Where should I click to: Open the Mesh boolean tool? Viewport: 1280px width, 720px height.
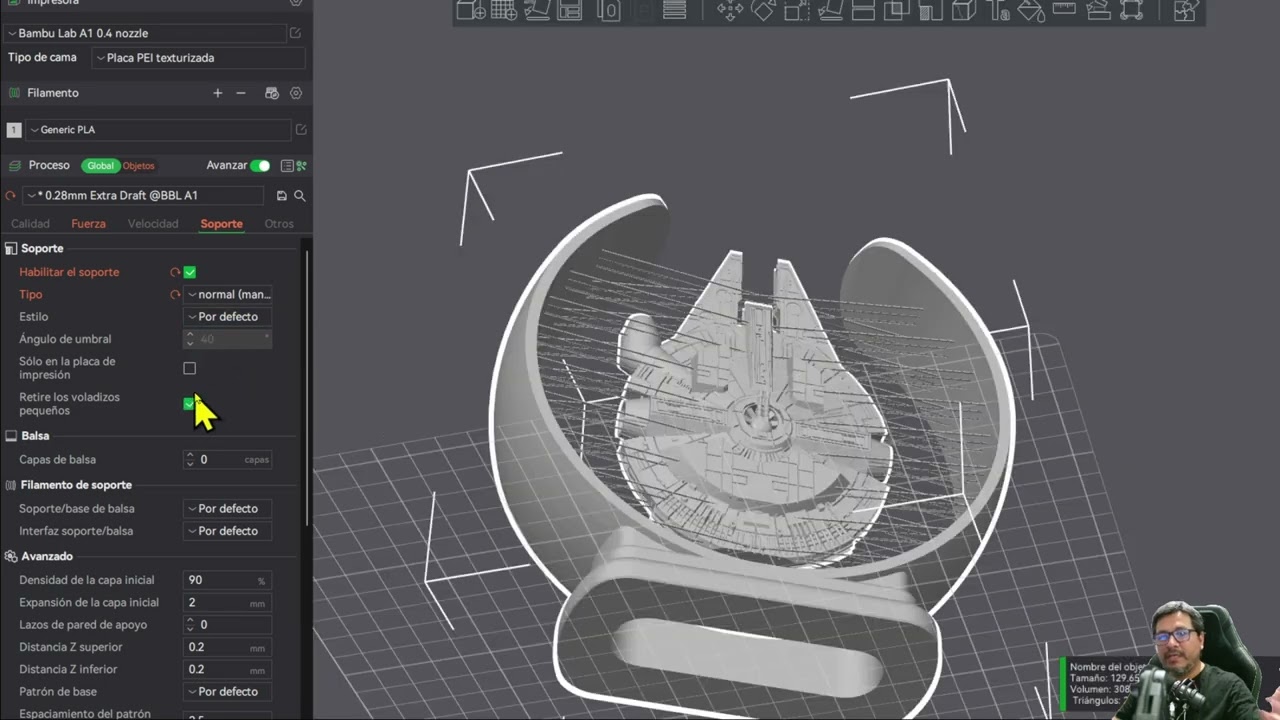pos(897,11)
